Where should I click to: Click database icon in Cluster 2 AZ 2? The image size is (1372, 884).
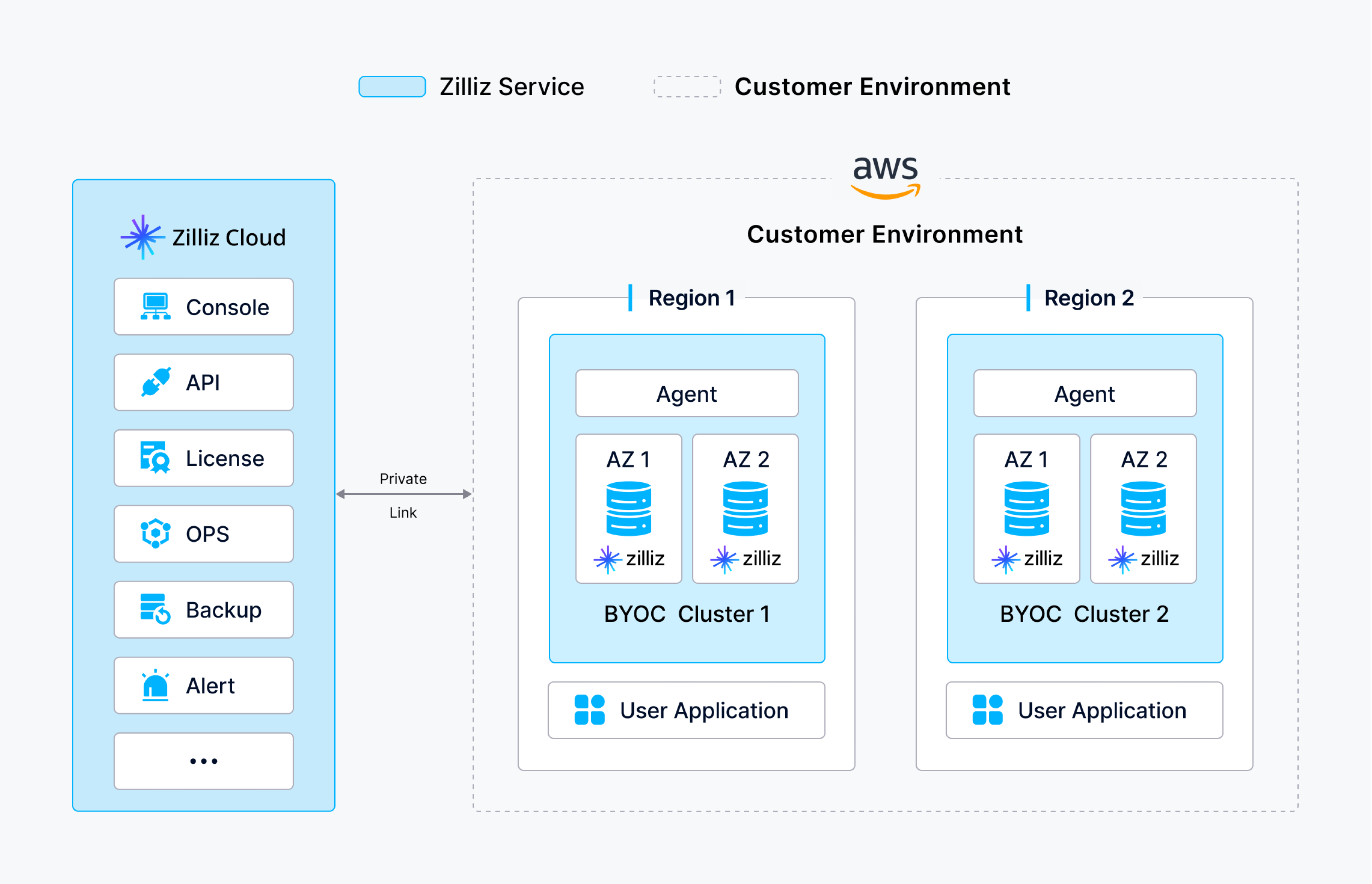(1144, 509)
